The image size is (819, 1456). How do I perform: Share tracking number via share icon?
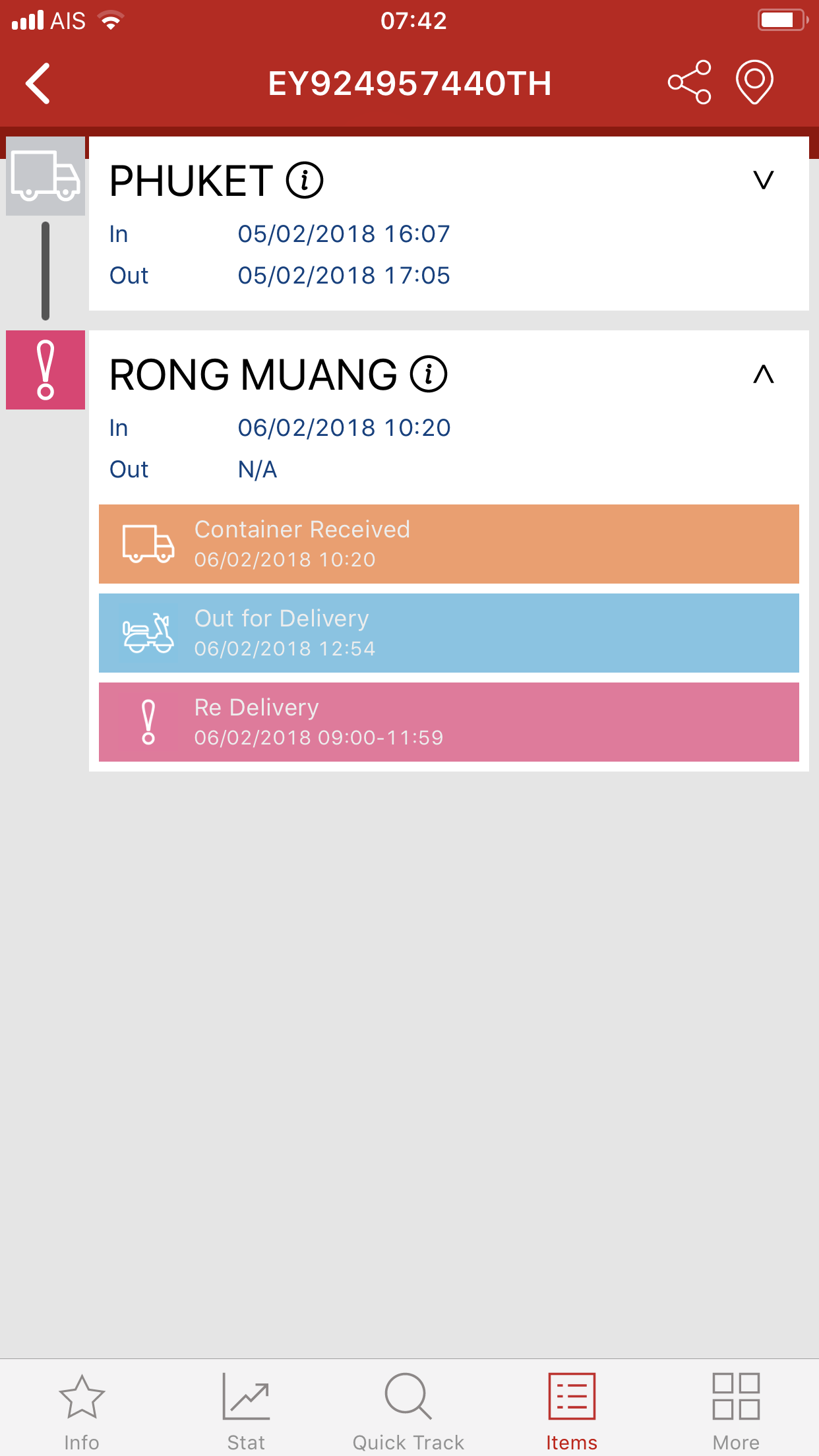(689, 82)
